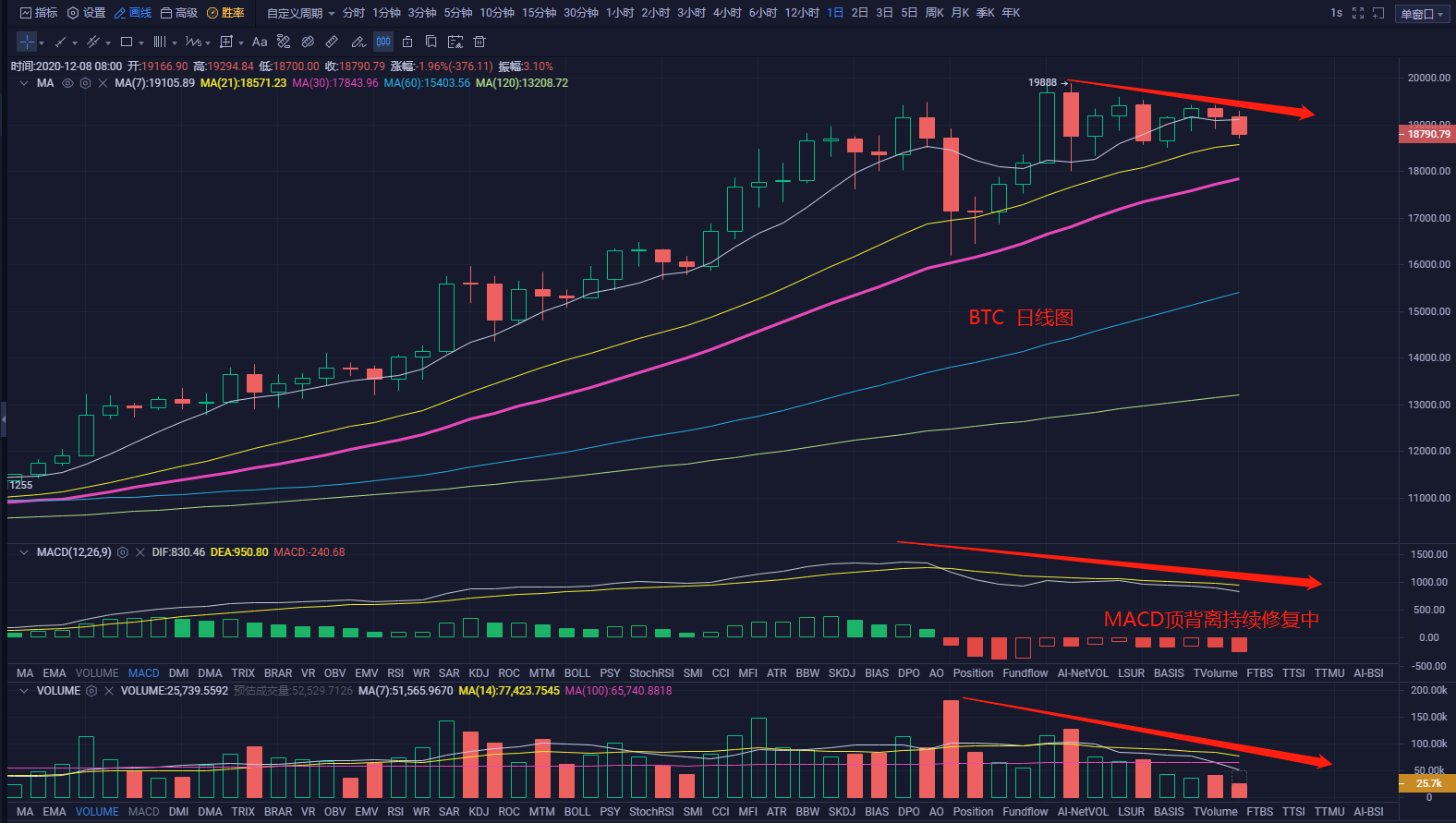Switch volume panel to OBV indicator
Image resolution: width=1456 pixels, height=823 pixels.
click(x=334, y=812)
